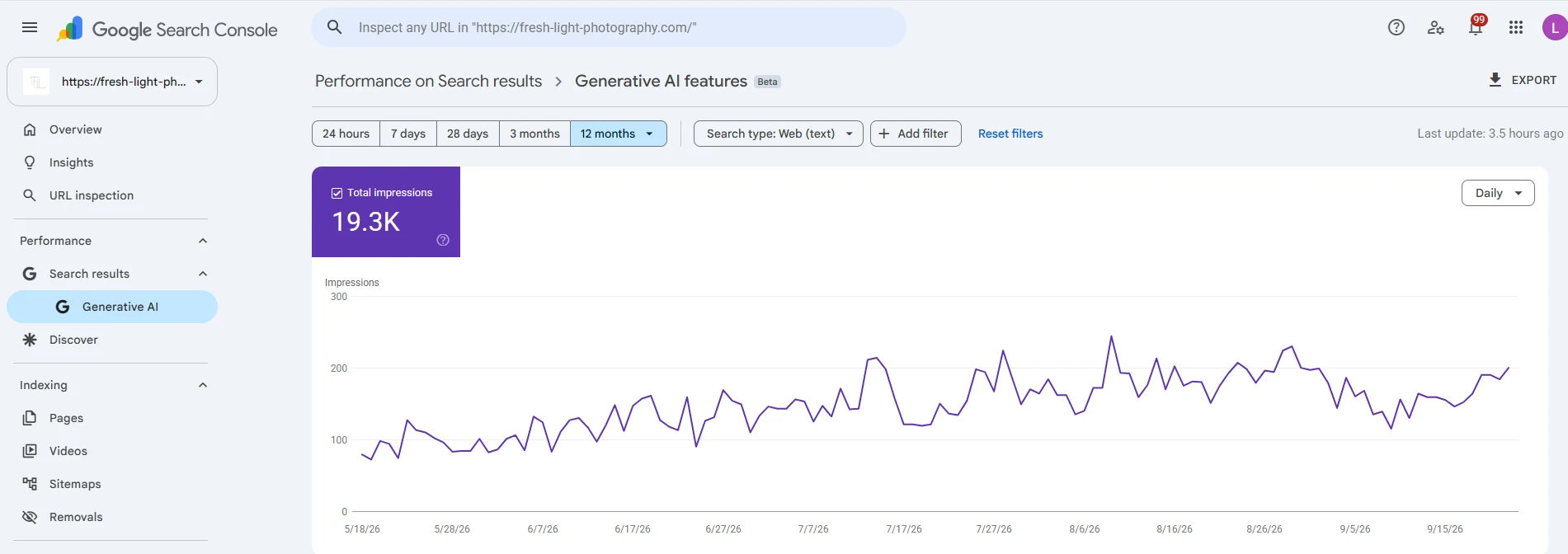The height and width of the screenshot is (554, 1568).
Task: Select the 24 hours range tab
Action: [346, 134]
